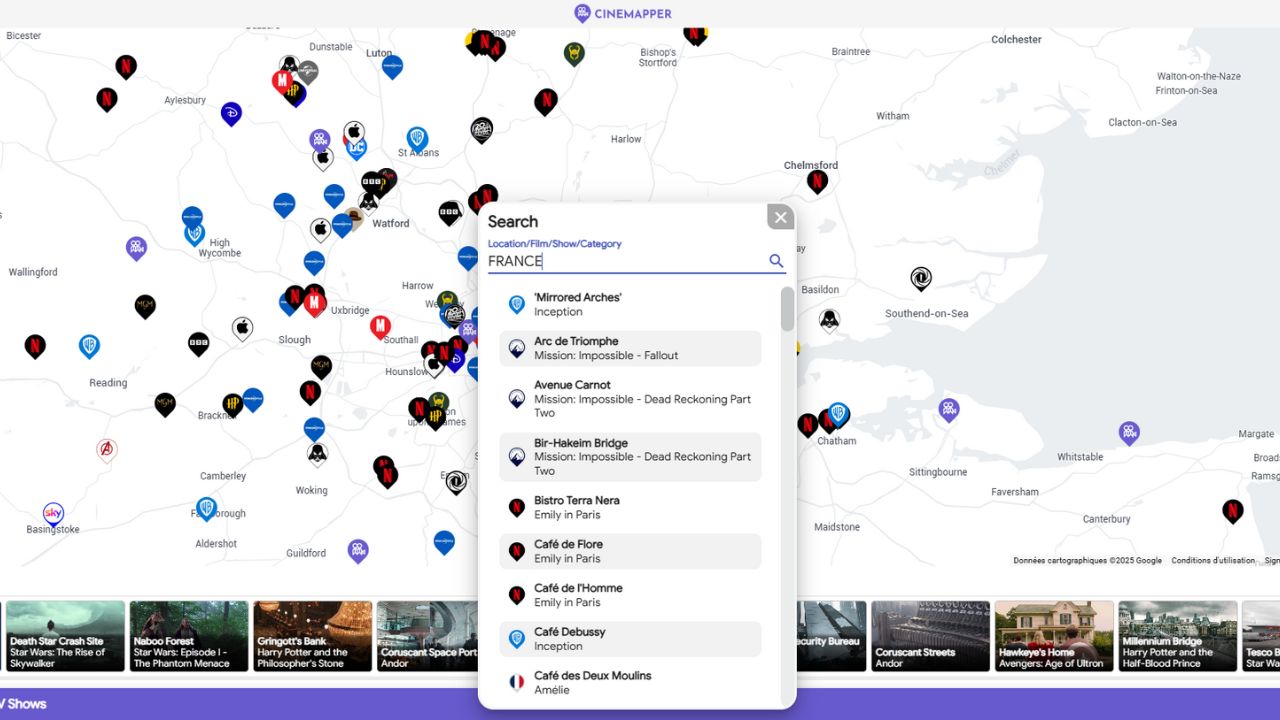Open the Bistro Terra Nera Emily in Paris result
Viewport: 1280px width, 720px height.
pos(630,507)
